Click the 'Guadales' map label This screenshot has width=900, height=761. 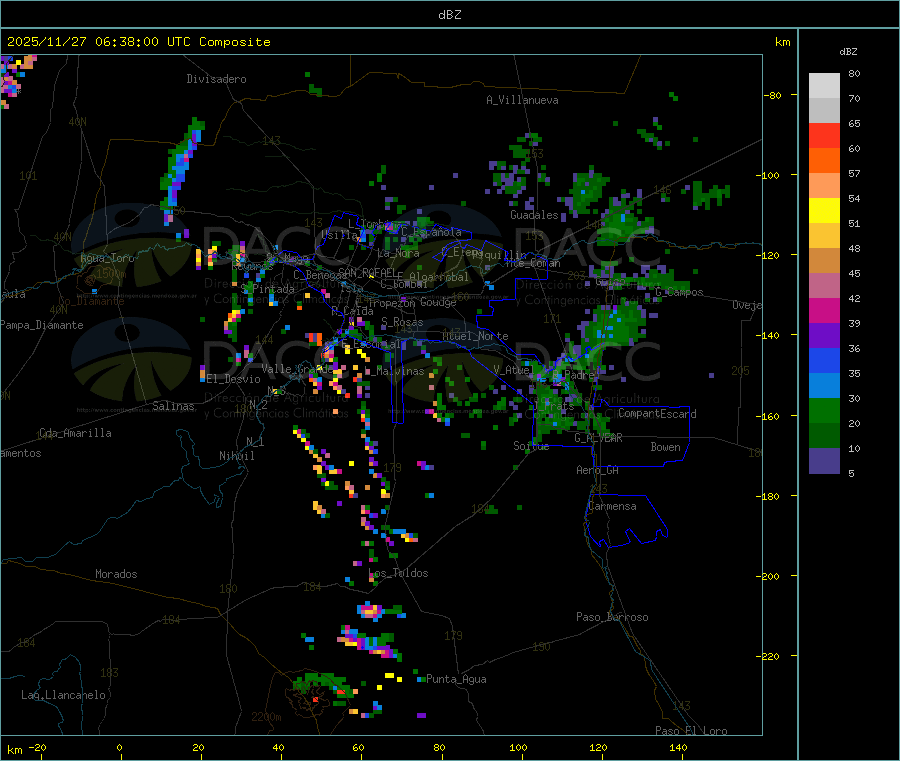pyautogui.click(x=534, y=215)
